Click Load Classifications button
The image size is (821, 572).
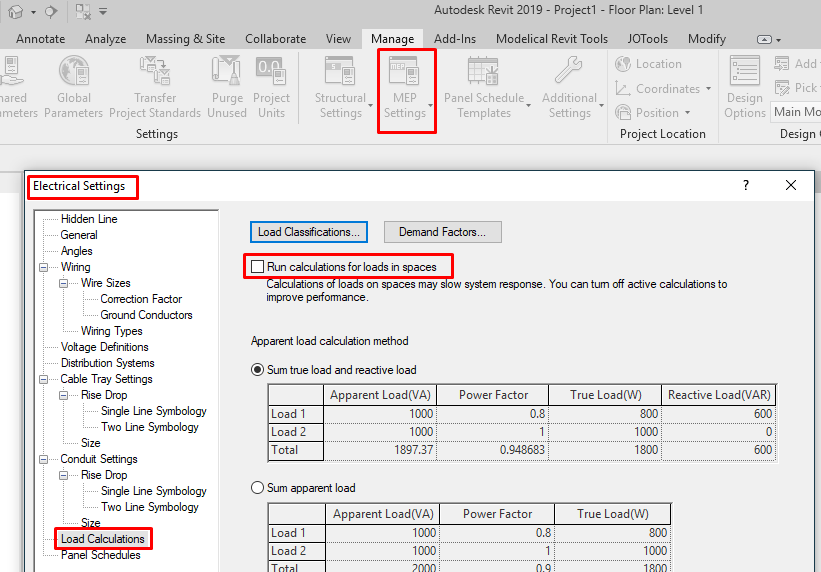309,232
